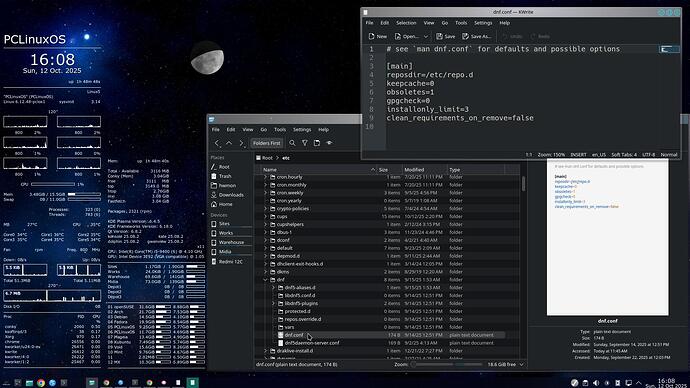Save the dnf.conf document in KWrite

[x=445, y=37]
